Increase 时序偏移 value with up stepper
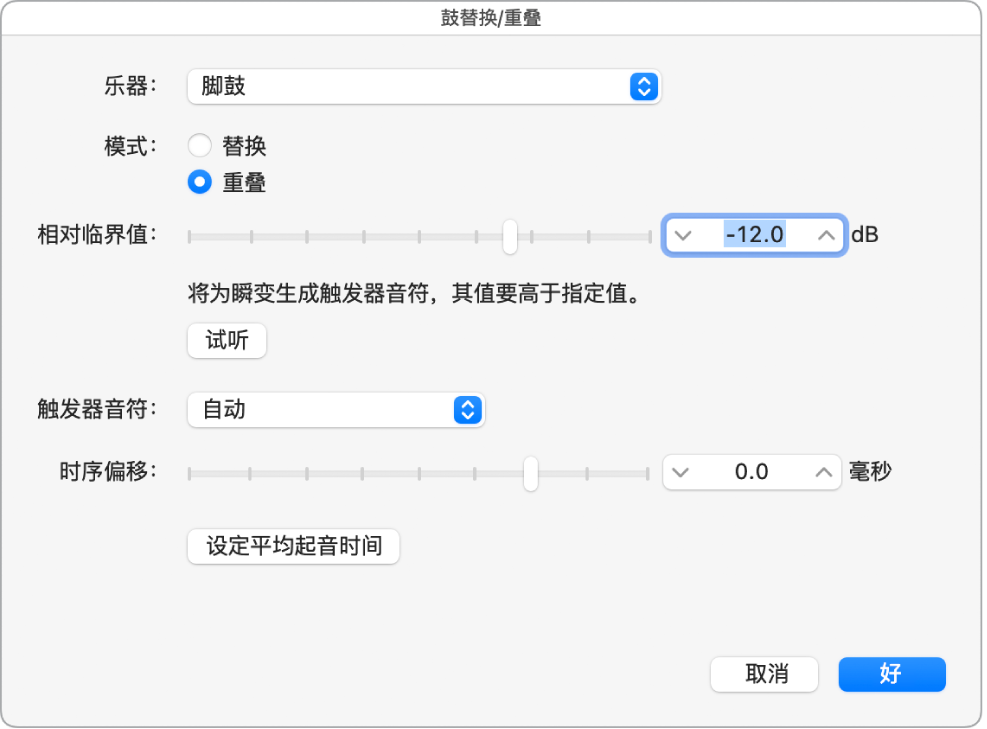This screenshot has width=987, height=729. [x=820, y=471]
